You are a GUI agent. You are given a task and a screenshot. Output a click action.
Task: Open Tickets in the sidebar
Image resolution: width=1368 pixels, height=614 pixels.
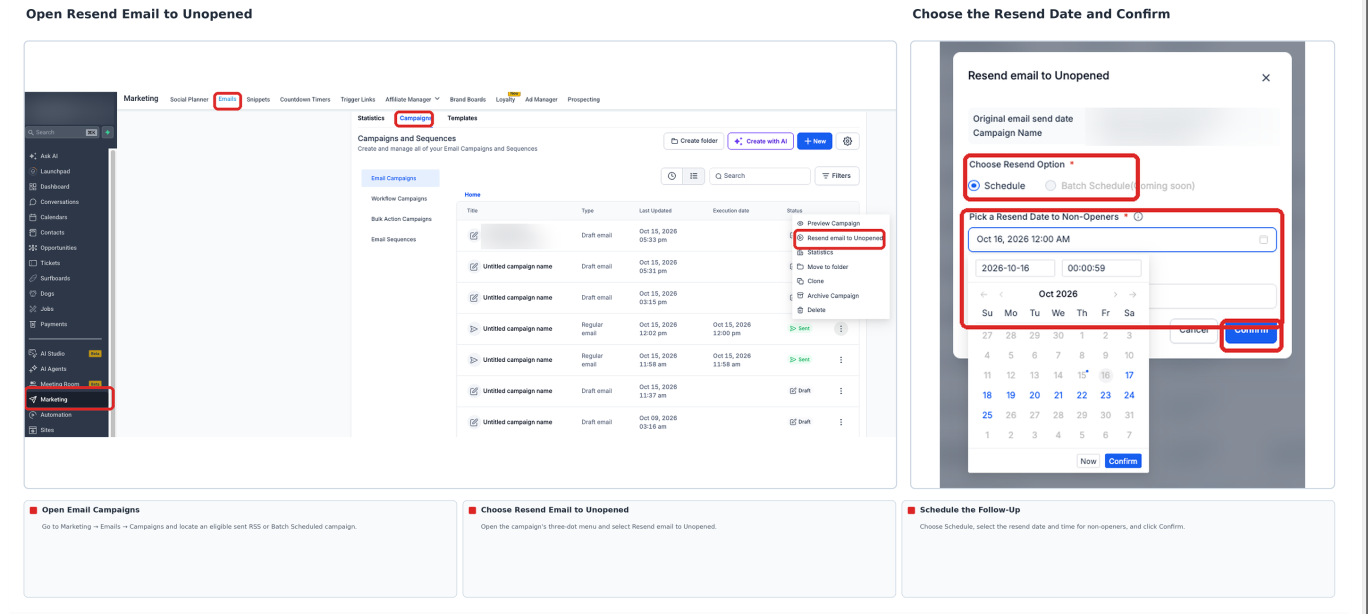pos(50,263)
